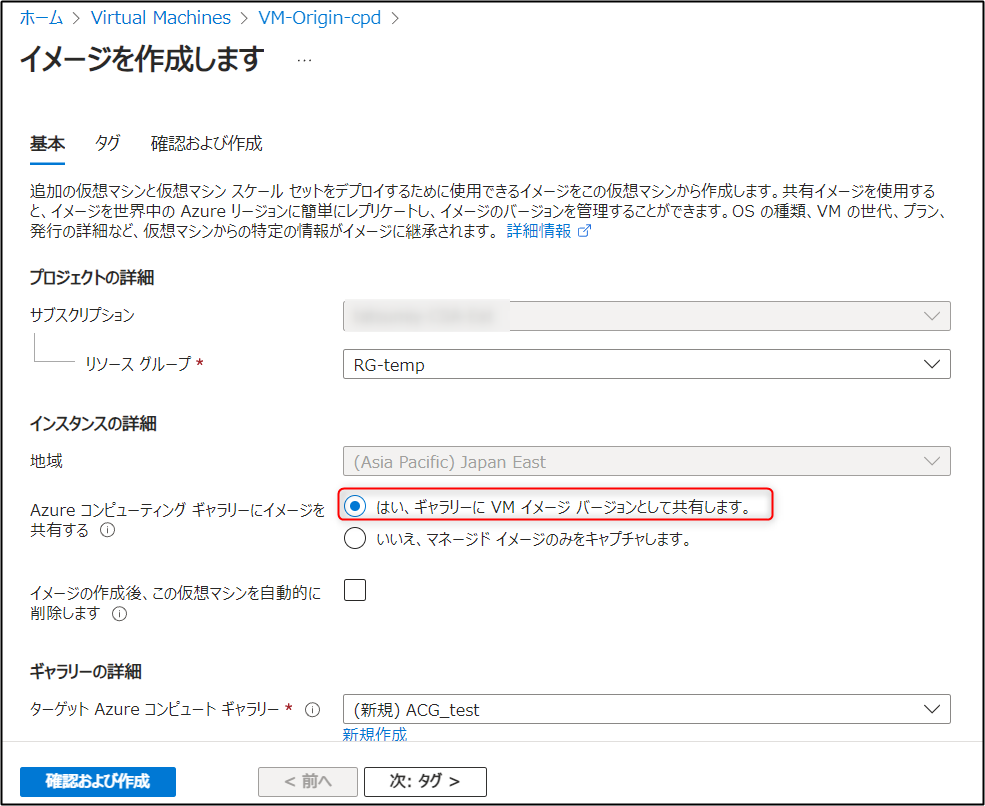Click info icon next to 共有する label
Screen dimensions: 985x806
coord(107,530)
